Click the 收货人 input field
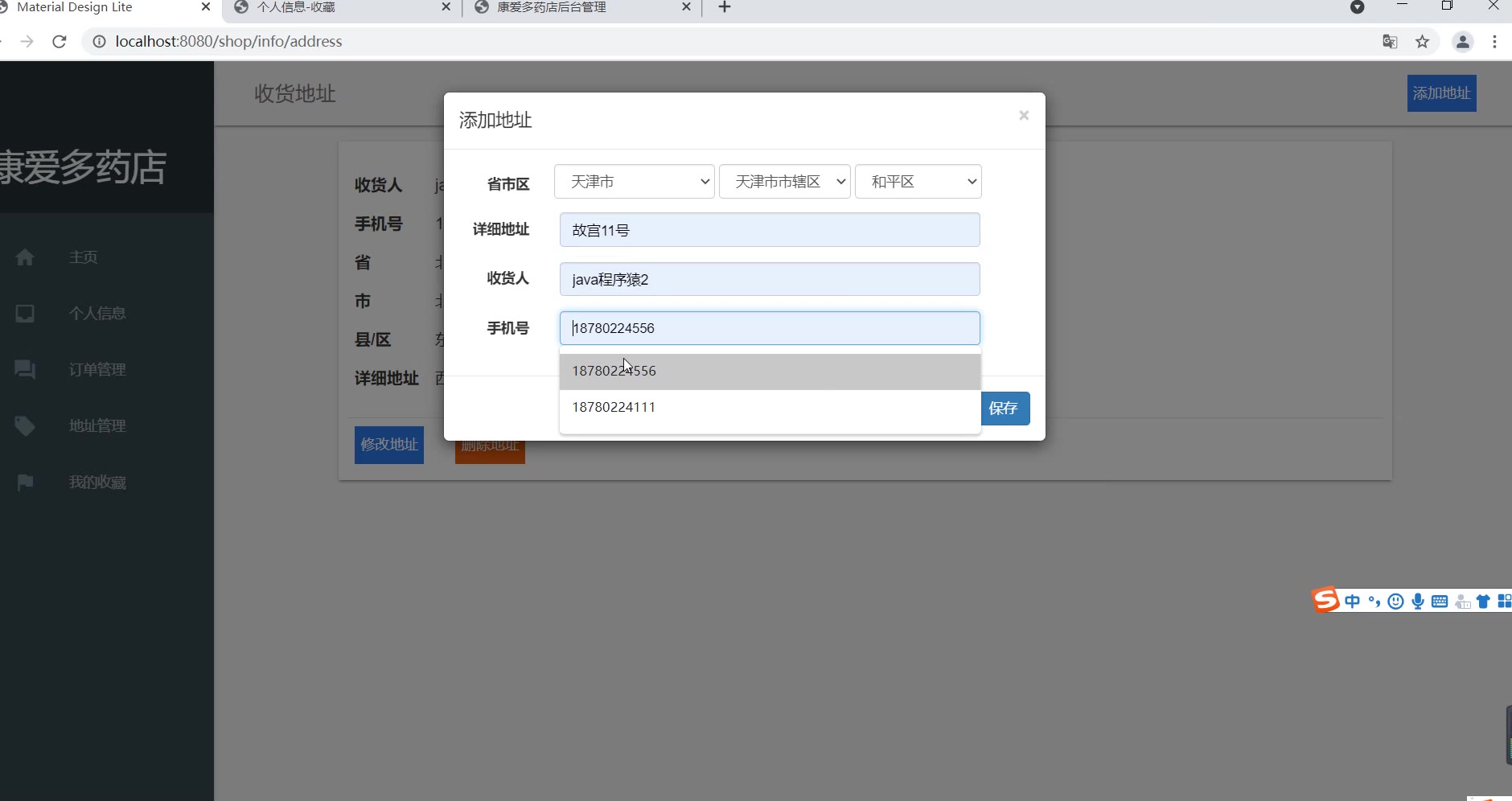 (x=770, y=279)
